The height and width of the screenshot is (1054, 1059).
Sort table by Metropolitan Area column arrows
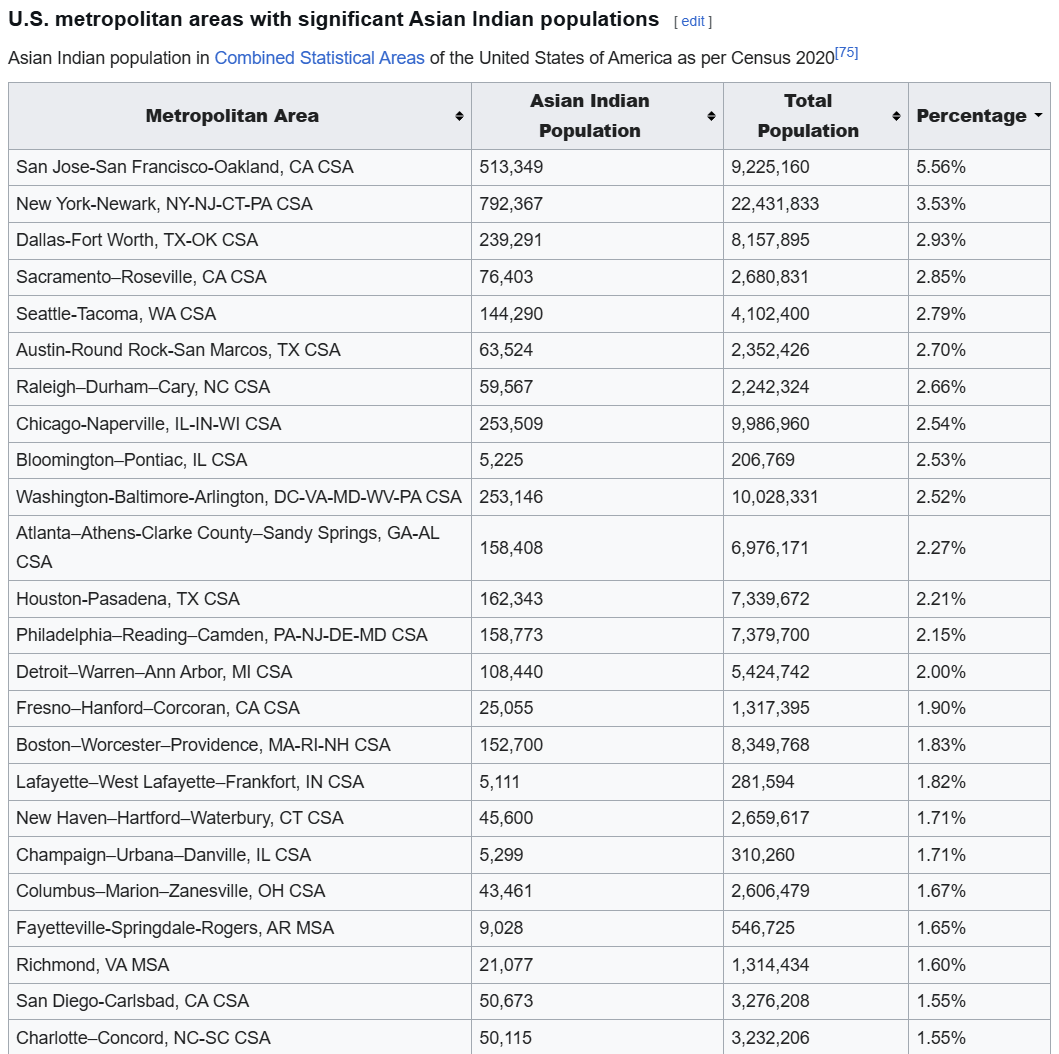459,116
